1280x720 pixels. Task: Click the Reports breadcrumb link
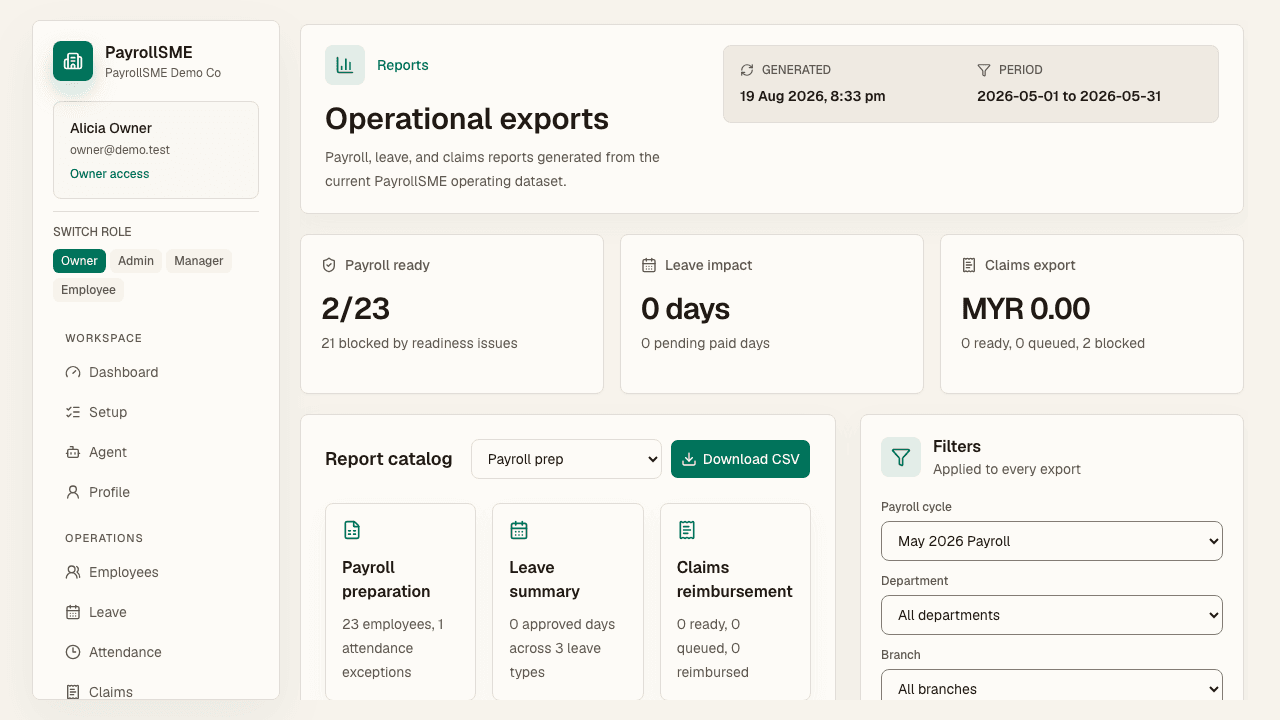(403, 65)
